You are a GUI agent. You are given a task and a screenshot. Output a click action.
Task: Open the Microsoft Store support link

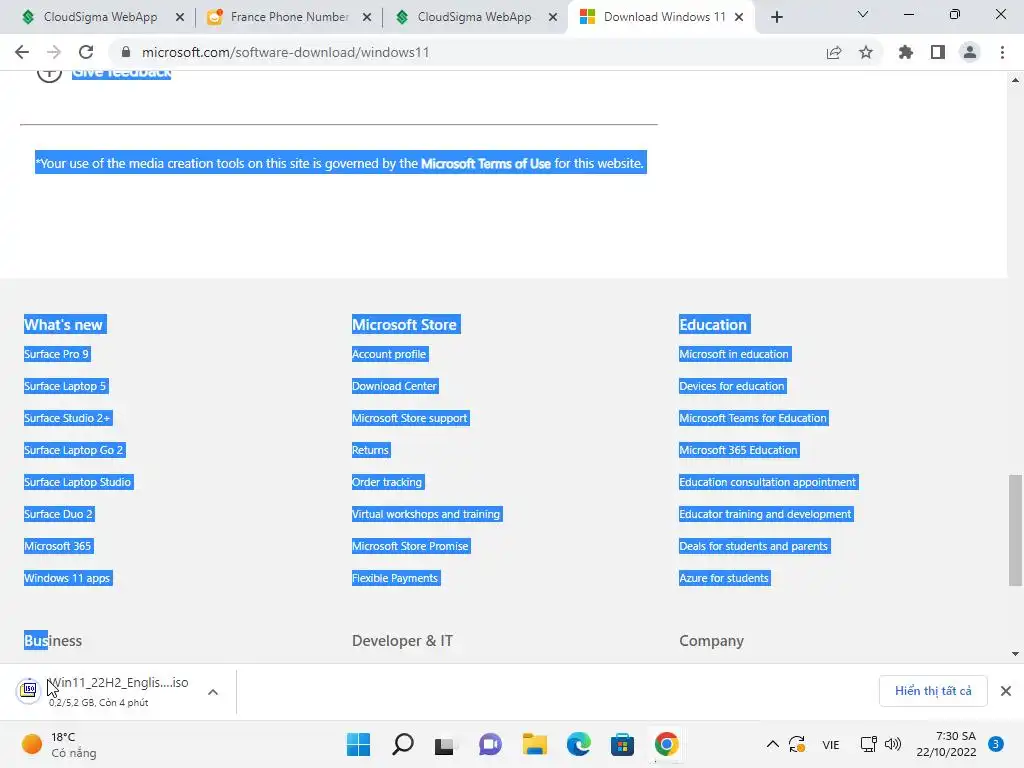[410, 418]
